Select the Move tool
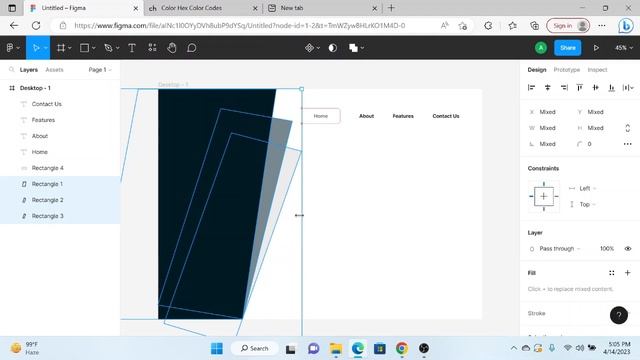The height and width of the screenshot is (360, 640). [36, 48]
